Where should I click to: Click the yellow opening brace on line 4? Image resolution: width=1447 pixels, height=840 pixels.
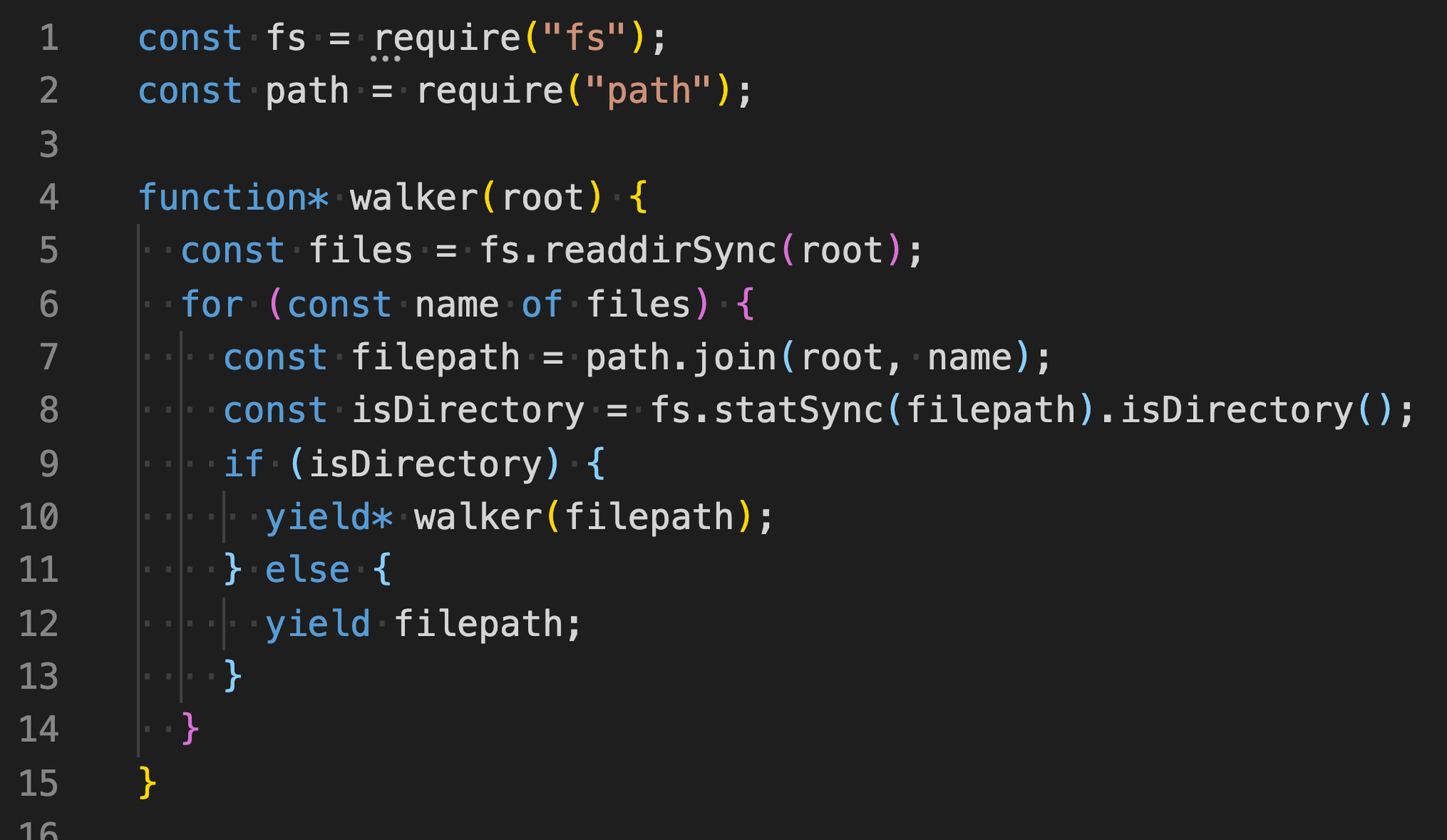[x=638, y=197]
